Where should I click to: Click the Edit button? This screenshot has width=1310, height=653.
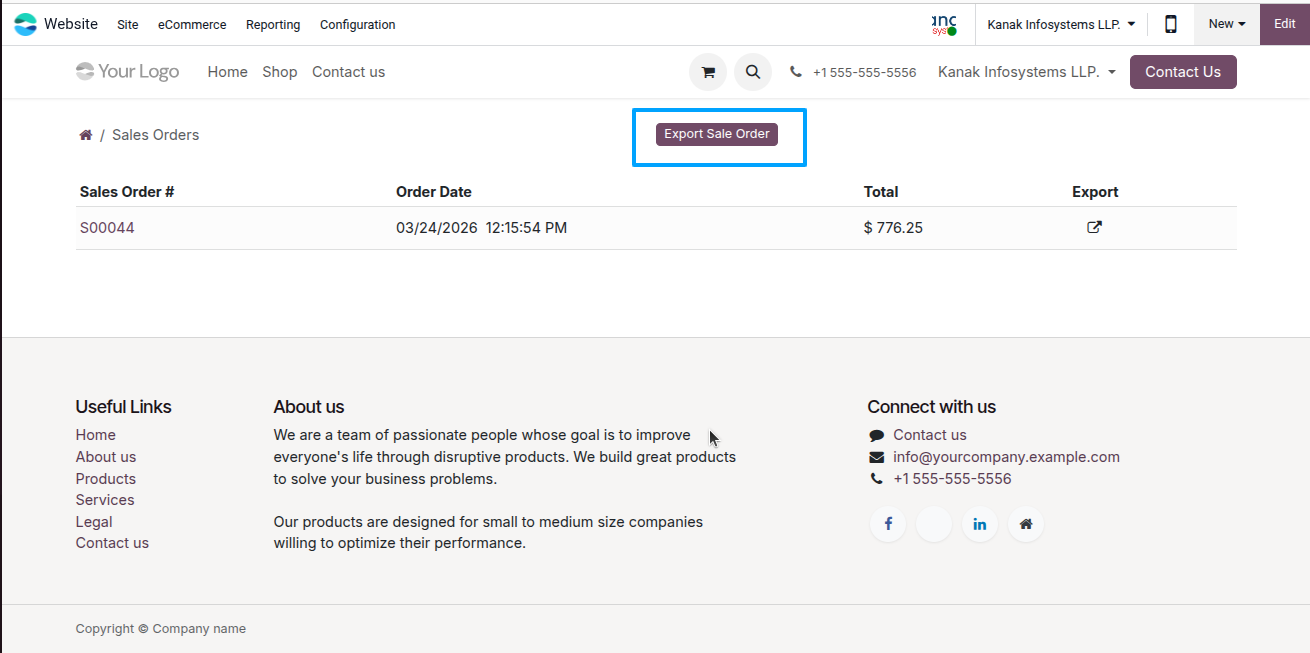[x=1285, y=24]
